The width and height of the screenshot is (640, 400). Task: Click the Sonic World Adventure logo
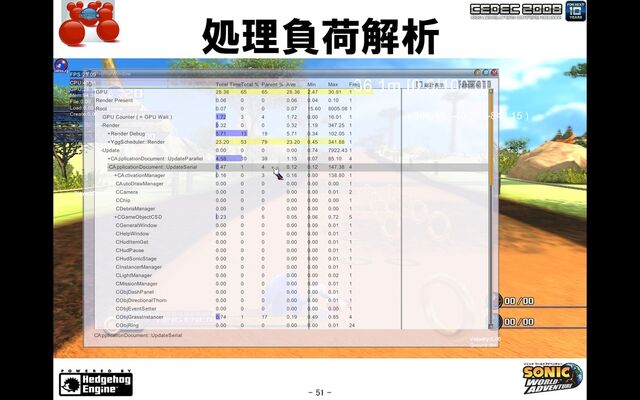click(x=553, y=378)
